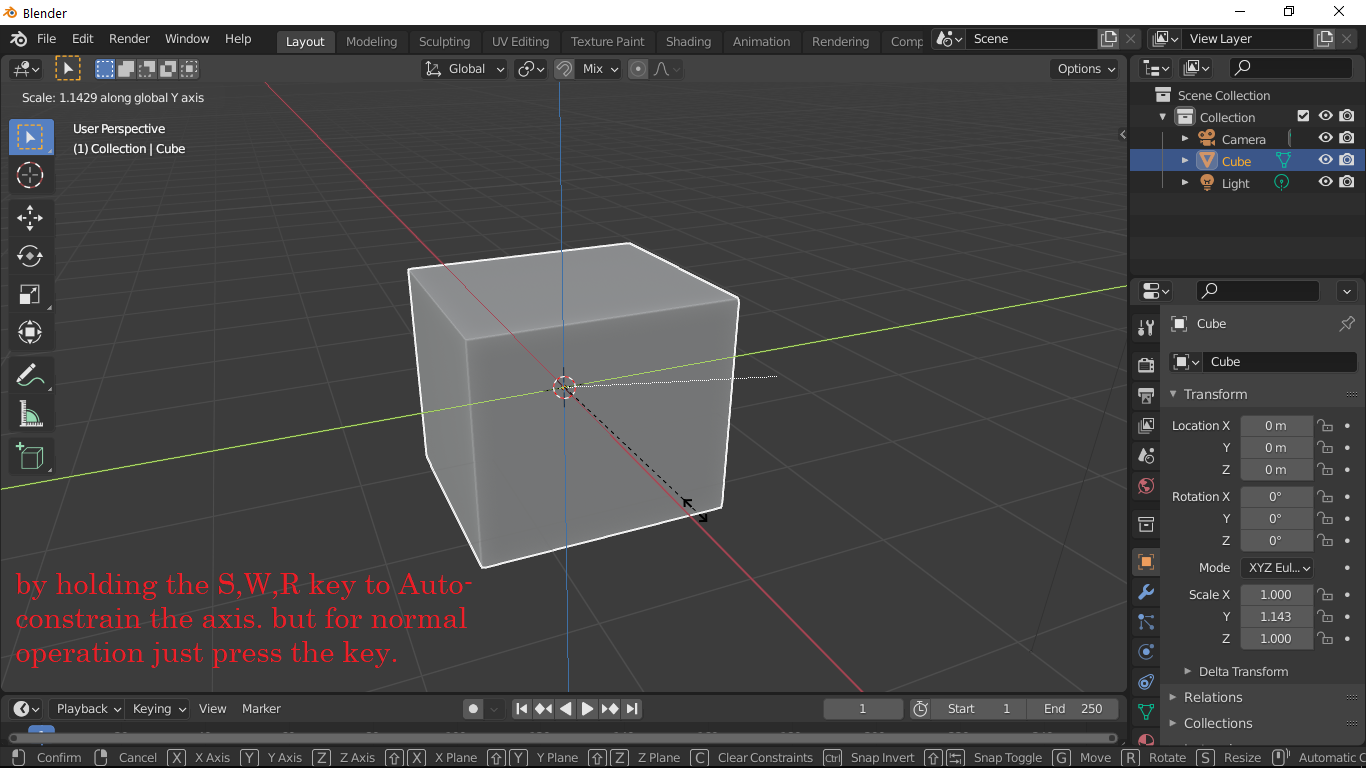Select the Rotate tool
The height and width of the screenshot is (768, 1366).
[30, 256]
